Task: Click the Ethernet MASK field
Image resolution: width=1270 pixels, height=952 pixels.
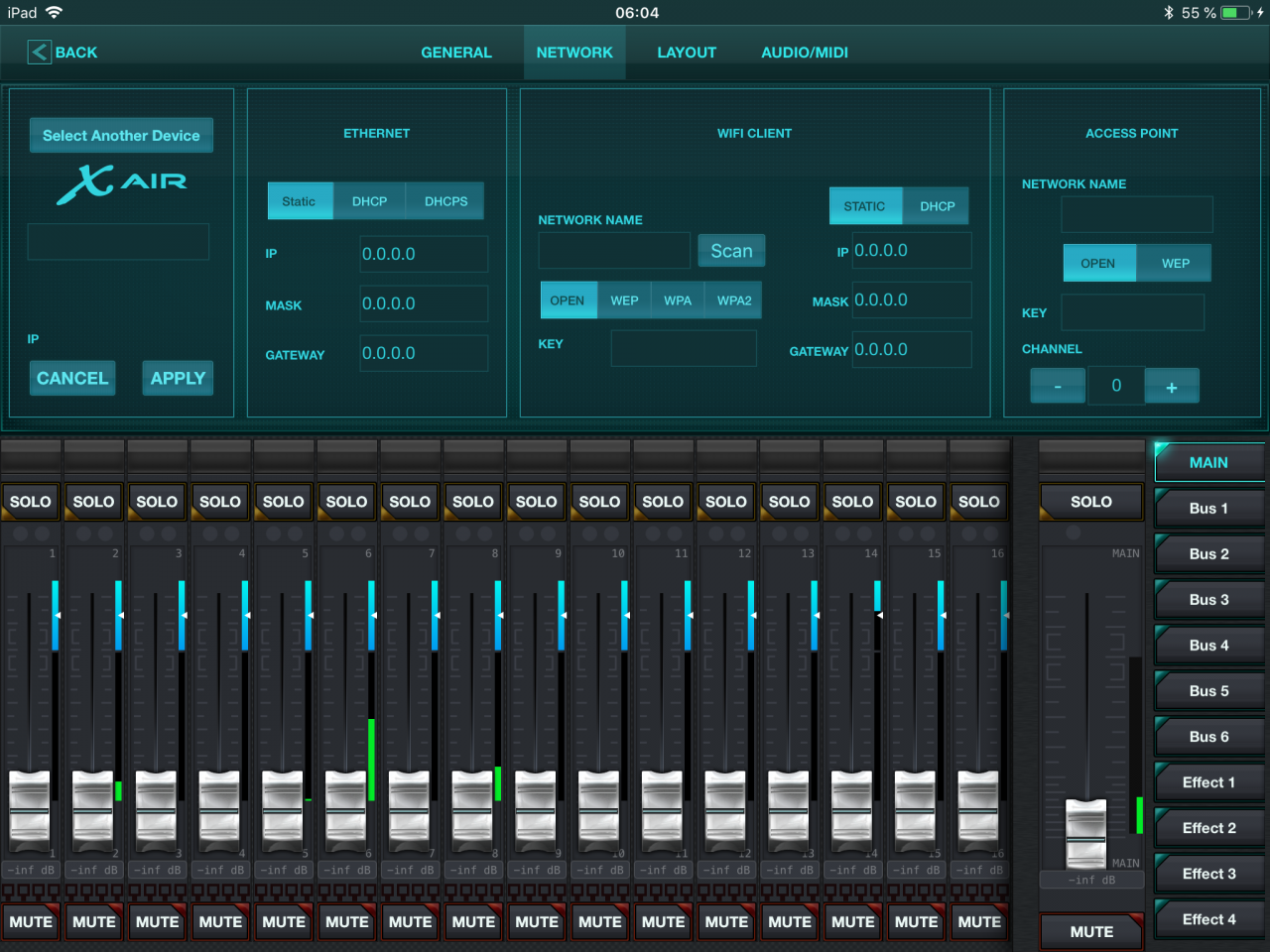Action: [x=424, y=303]
